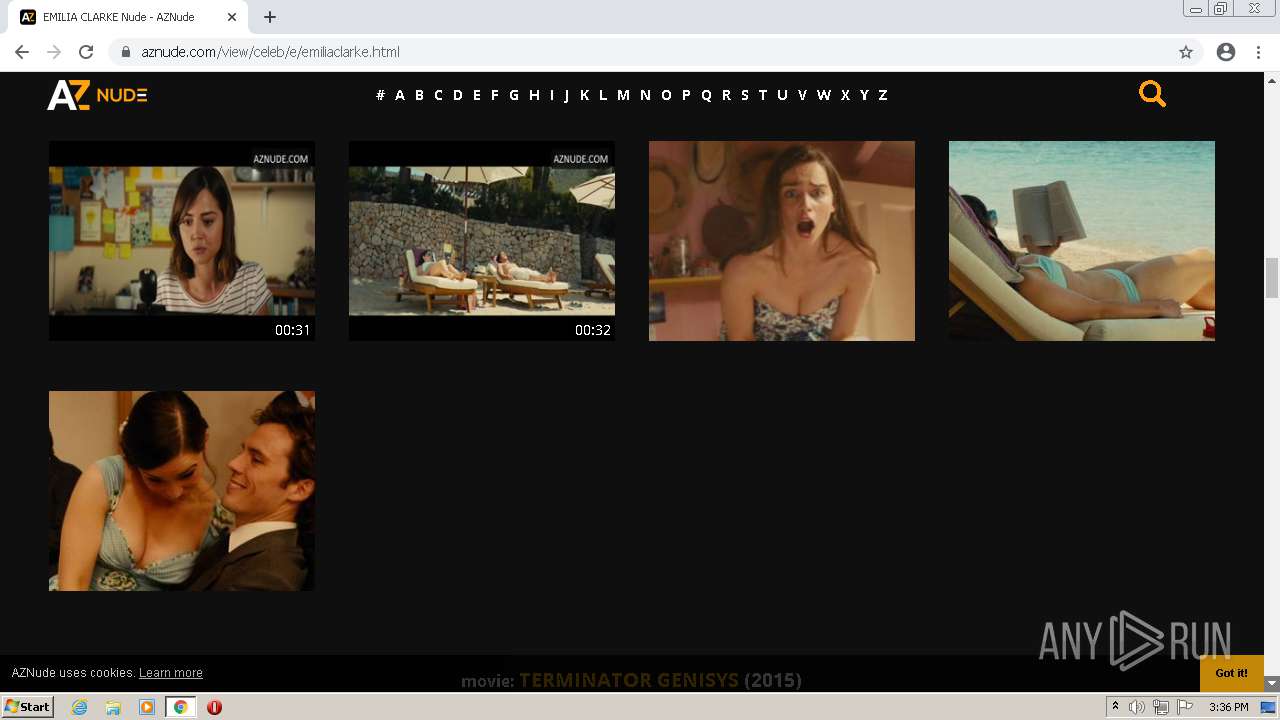Click the red circular taskbar icon

click(x=214, y=707)
